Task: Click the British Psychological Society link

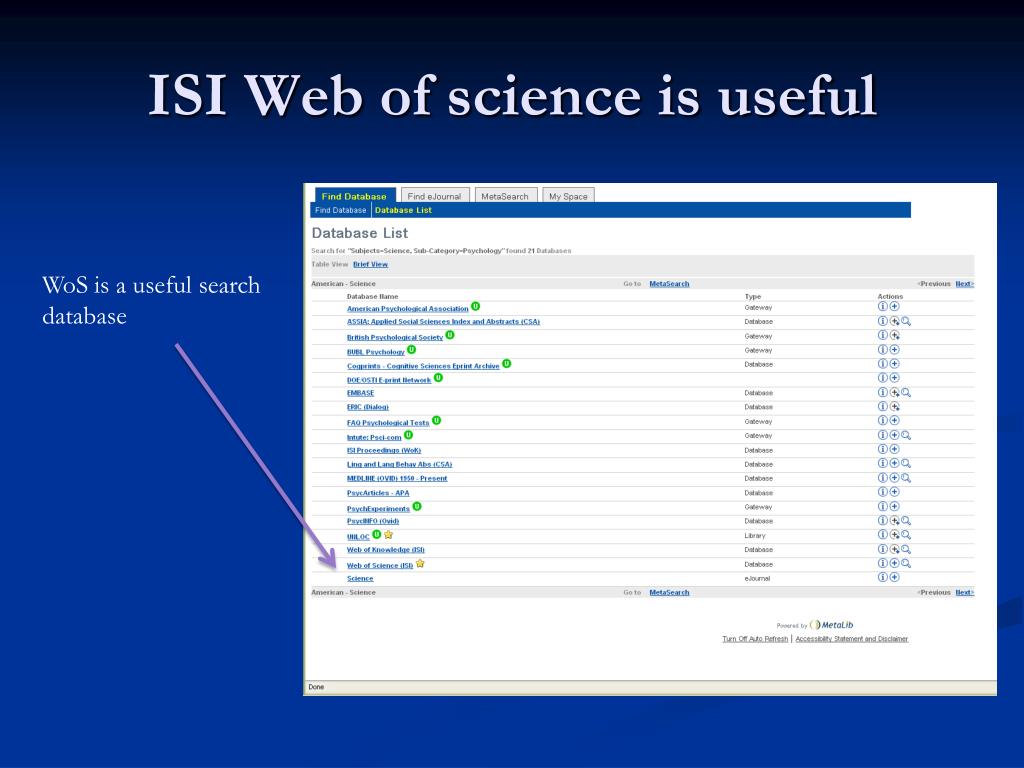Action: coord(395,338)
